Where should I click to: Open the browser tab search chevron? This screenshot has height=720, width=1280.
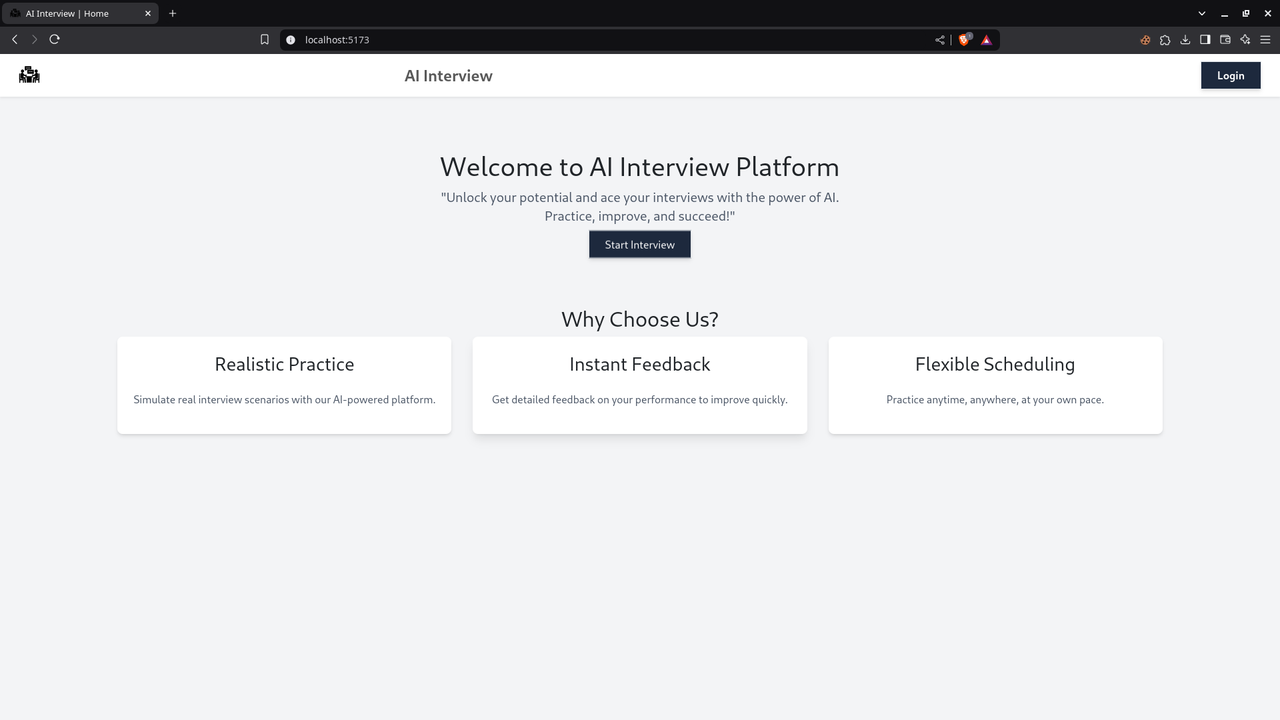1201,13
